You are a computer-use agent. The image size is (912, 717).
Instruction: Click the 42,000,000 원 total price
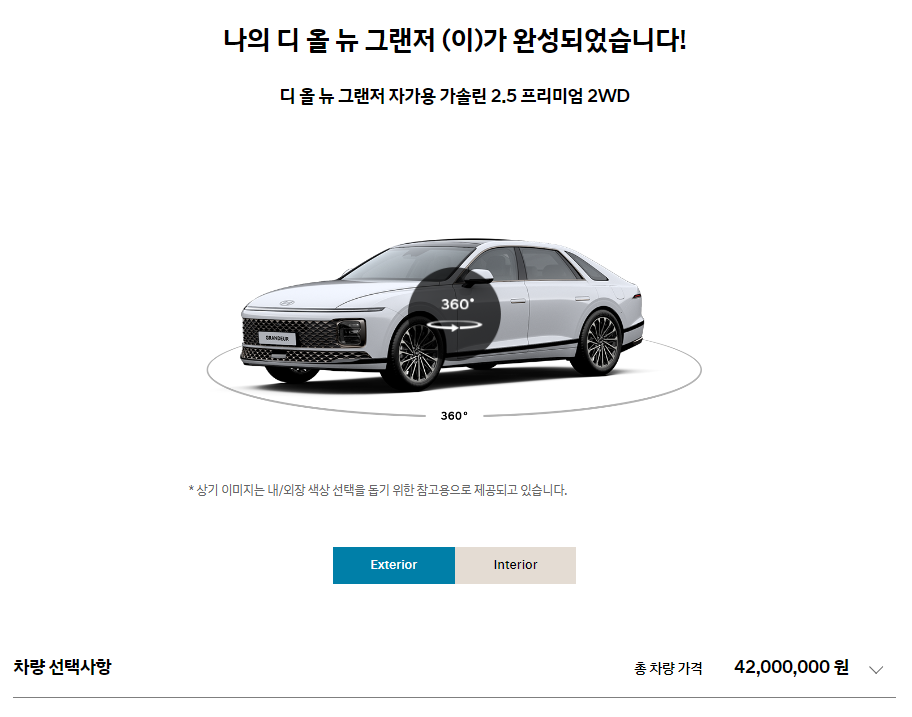[791, 667]
